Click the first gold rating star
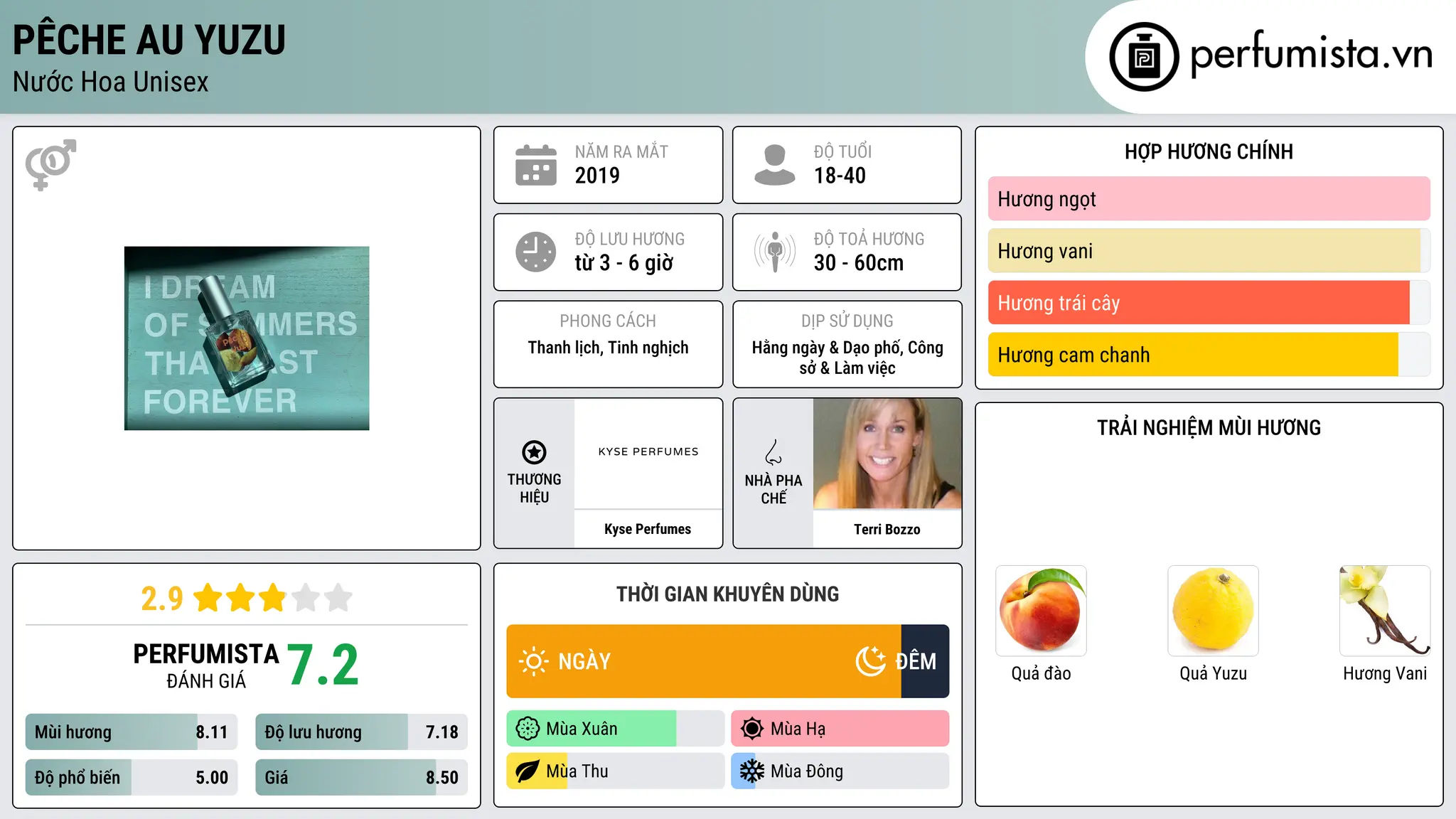This screenshot has width=1456, height=819. [208, 598]
